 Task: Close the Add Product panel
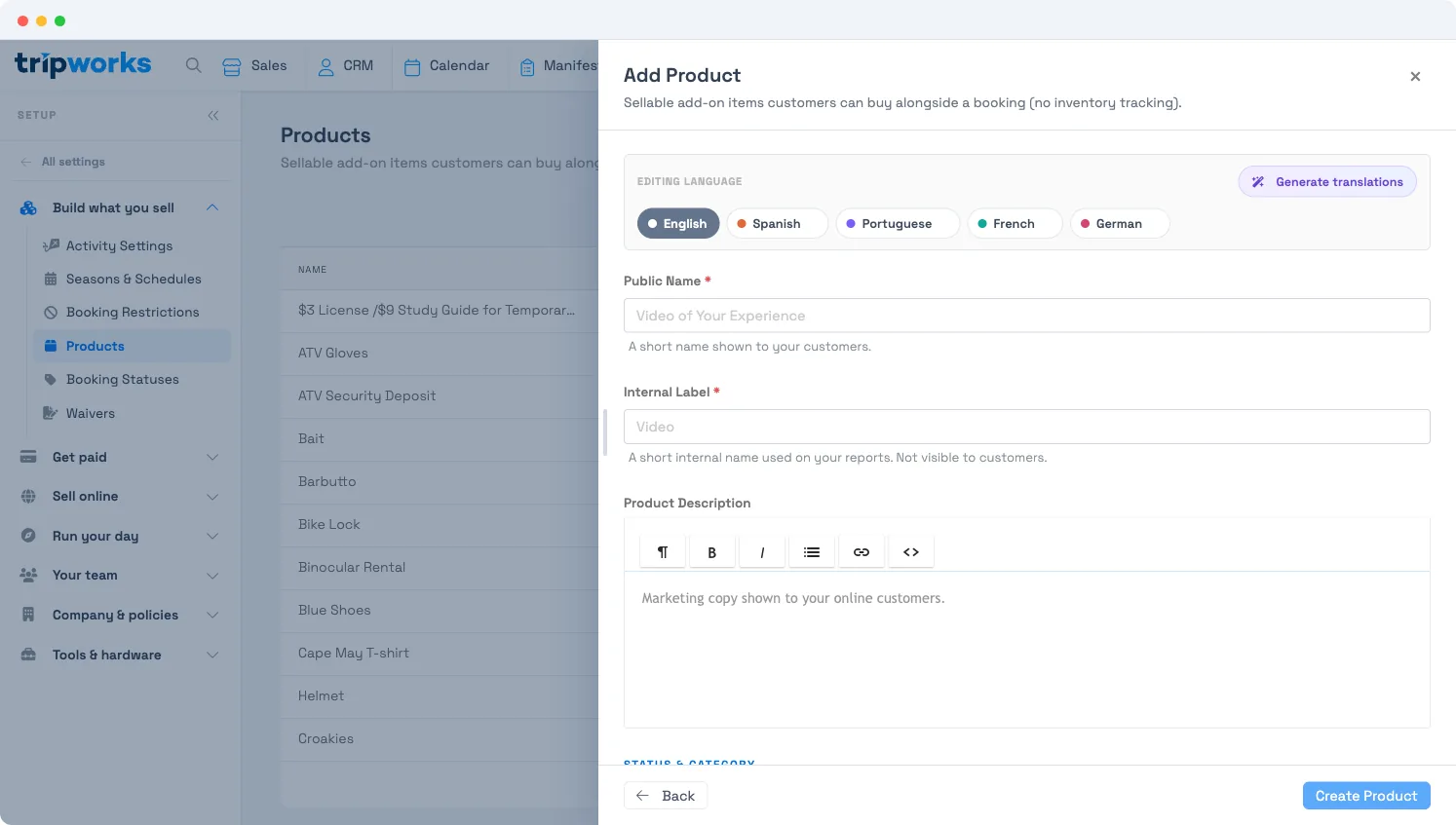1415,76
